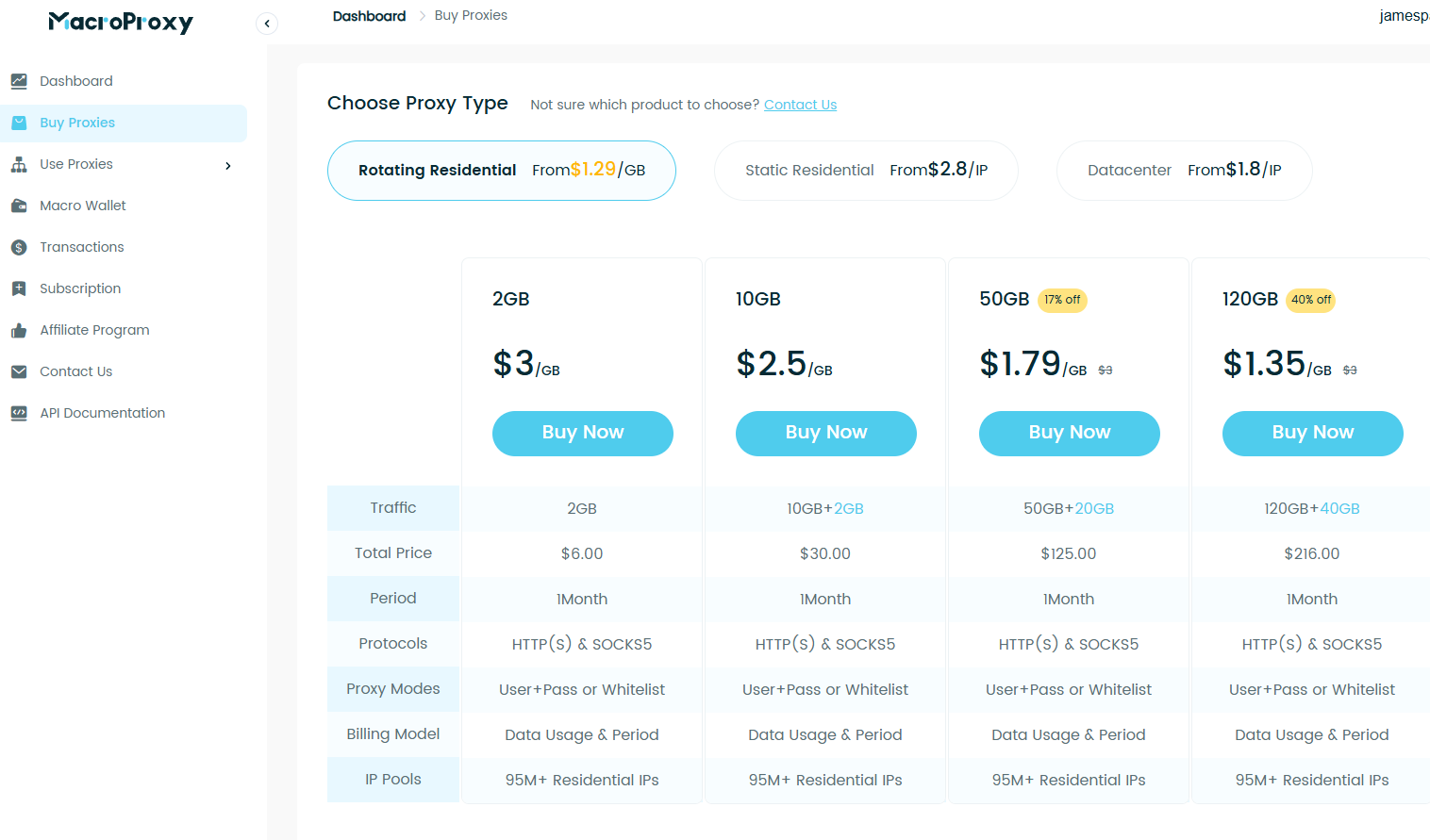Click the 120GB+40GB traffic cell
The image size is (1430, 840).
click(1312, 509)
